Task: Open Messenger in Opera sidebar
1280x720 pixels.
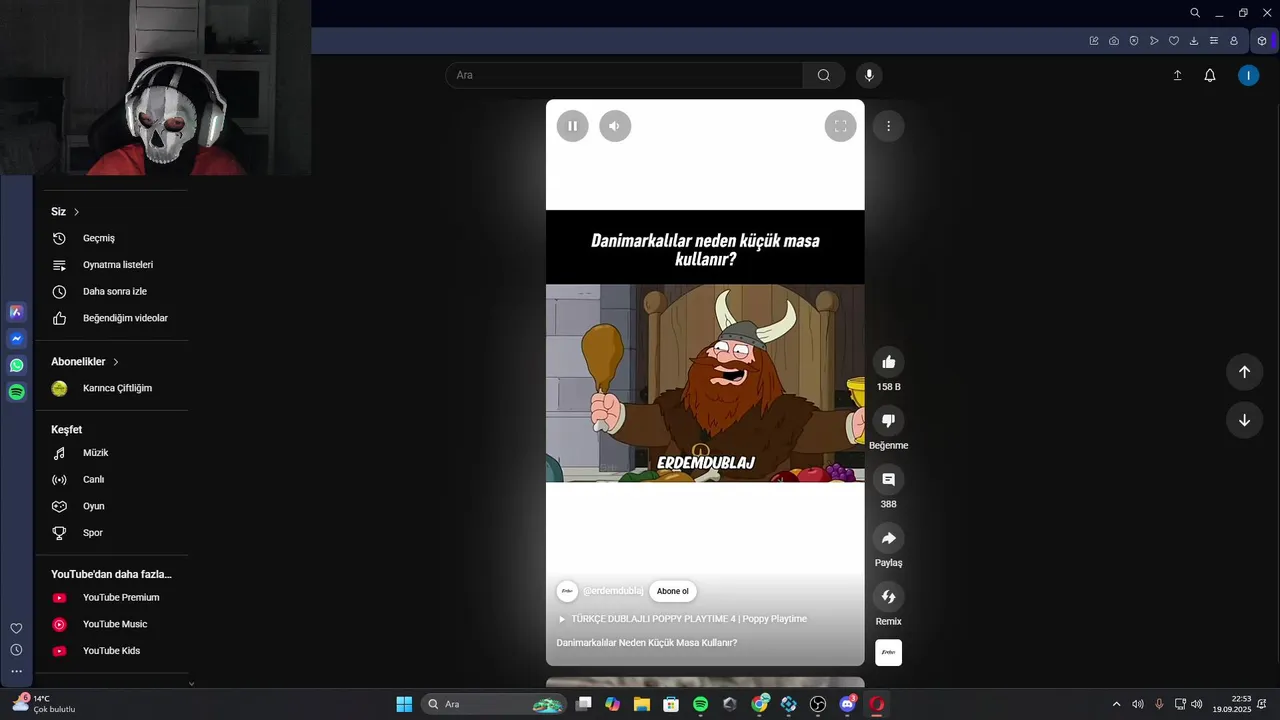Action: tap(16, 339)
